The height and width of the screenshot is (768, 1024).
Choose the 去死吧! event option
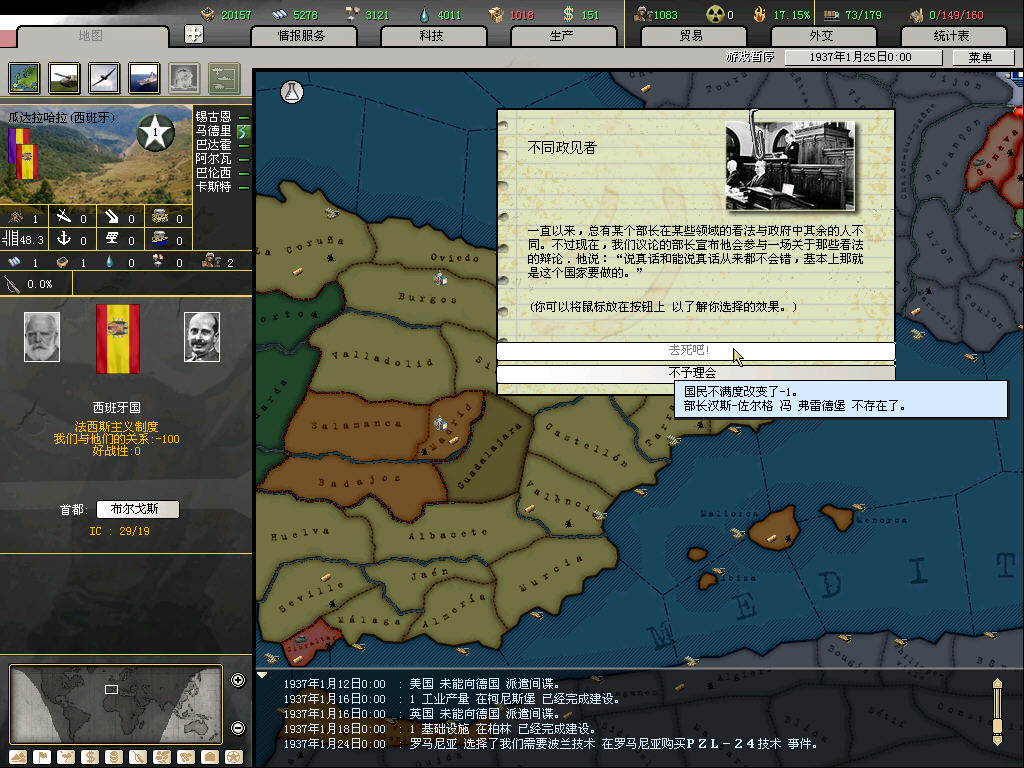[x=696, y=351]
